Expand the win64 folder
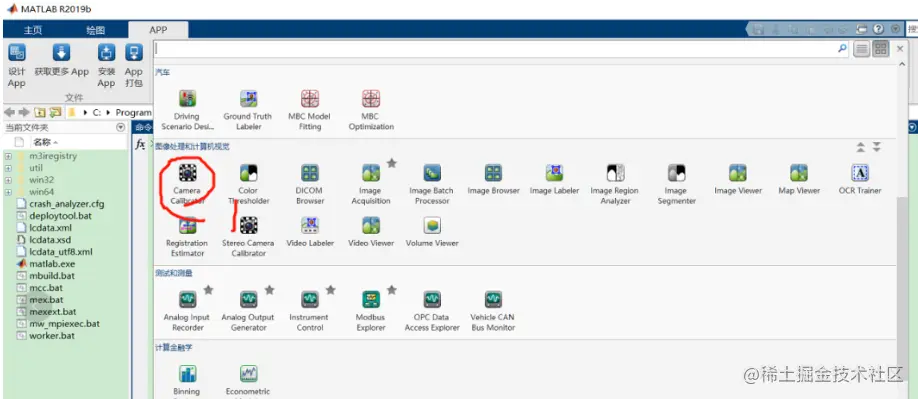Screen dimensions: 918x399 (8, 192)
